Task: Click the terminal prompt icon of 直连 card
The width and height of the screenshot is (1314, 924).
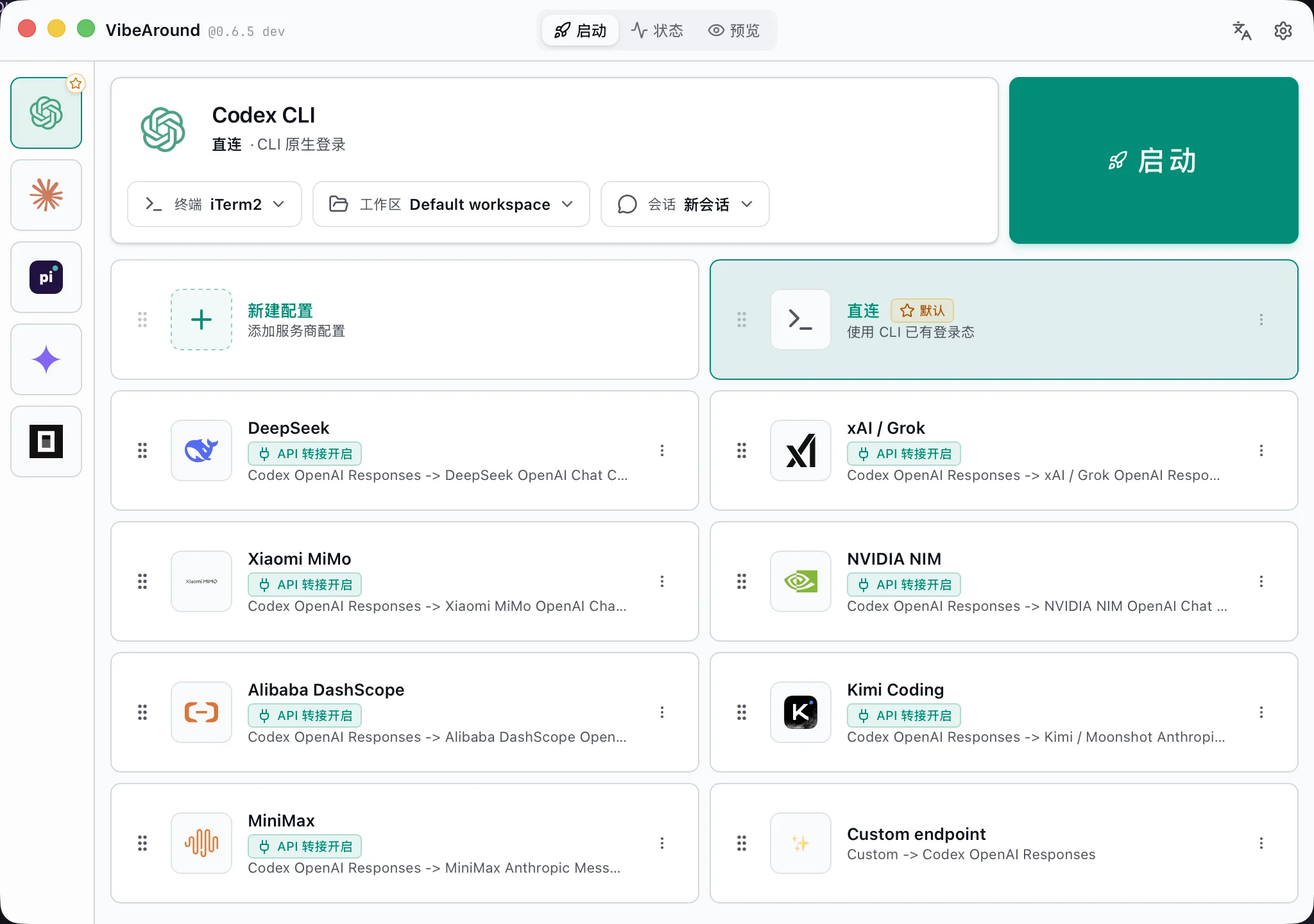Action: [x=801, y=320]
